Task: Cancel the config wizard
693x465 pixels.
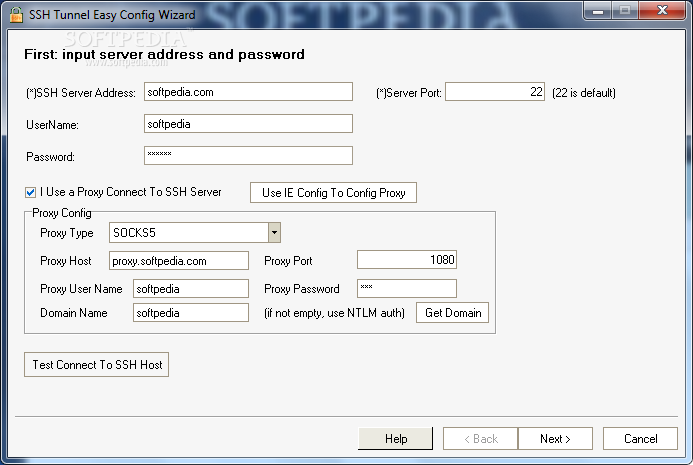Action: point(640,438)
